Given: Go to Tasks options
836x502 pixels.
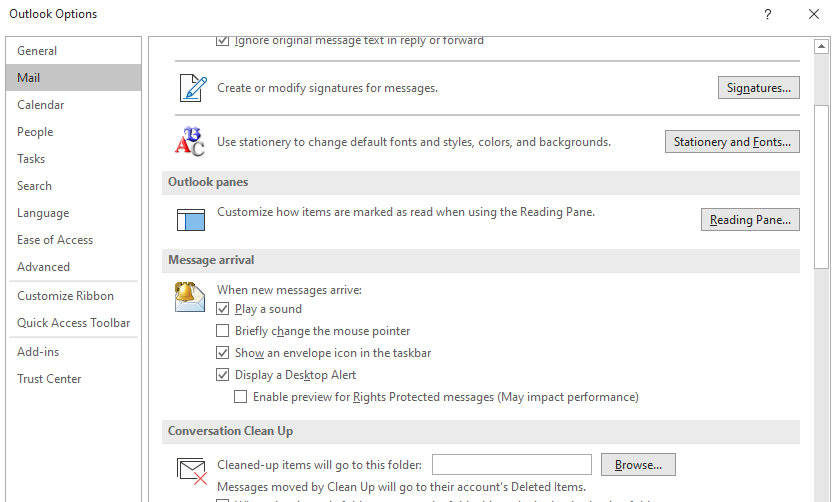Looking at the screenshot, I should 74,159.
